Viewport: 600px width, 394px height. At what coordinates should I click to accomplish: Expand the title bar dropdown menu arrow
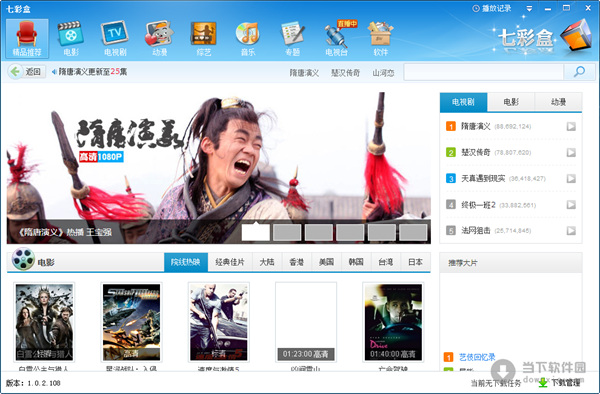pyautogui.click(x=529, y=8)
